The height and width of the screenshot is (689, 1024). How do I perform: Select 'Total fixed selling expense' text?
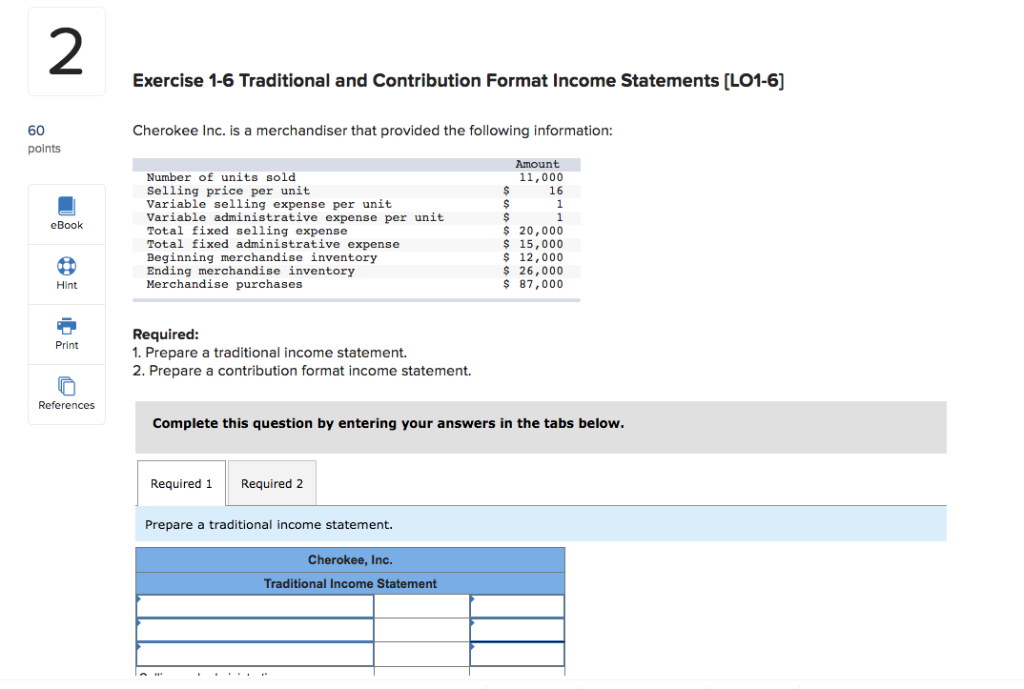coord(247,231)
